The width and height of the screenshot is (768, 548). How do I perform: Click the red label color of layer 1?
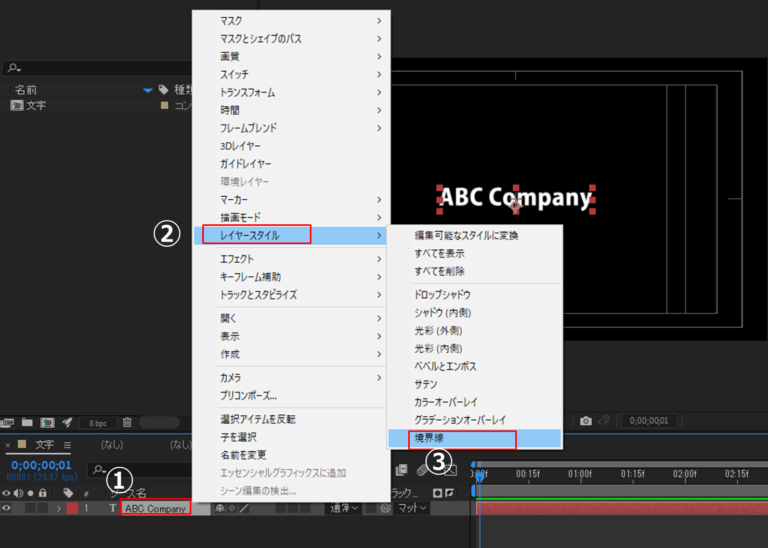[72, 508]
